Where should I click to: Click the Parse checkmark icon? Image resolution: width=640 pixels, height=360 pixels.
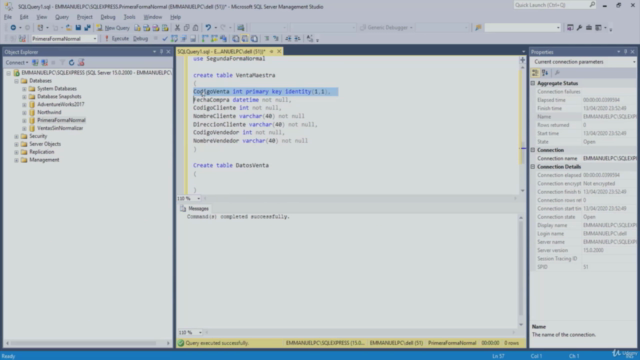tap(165, 38)
